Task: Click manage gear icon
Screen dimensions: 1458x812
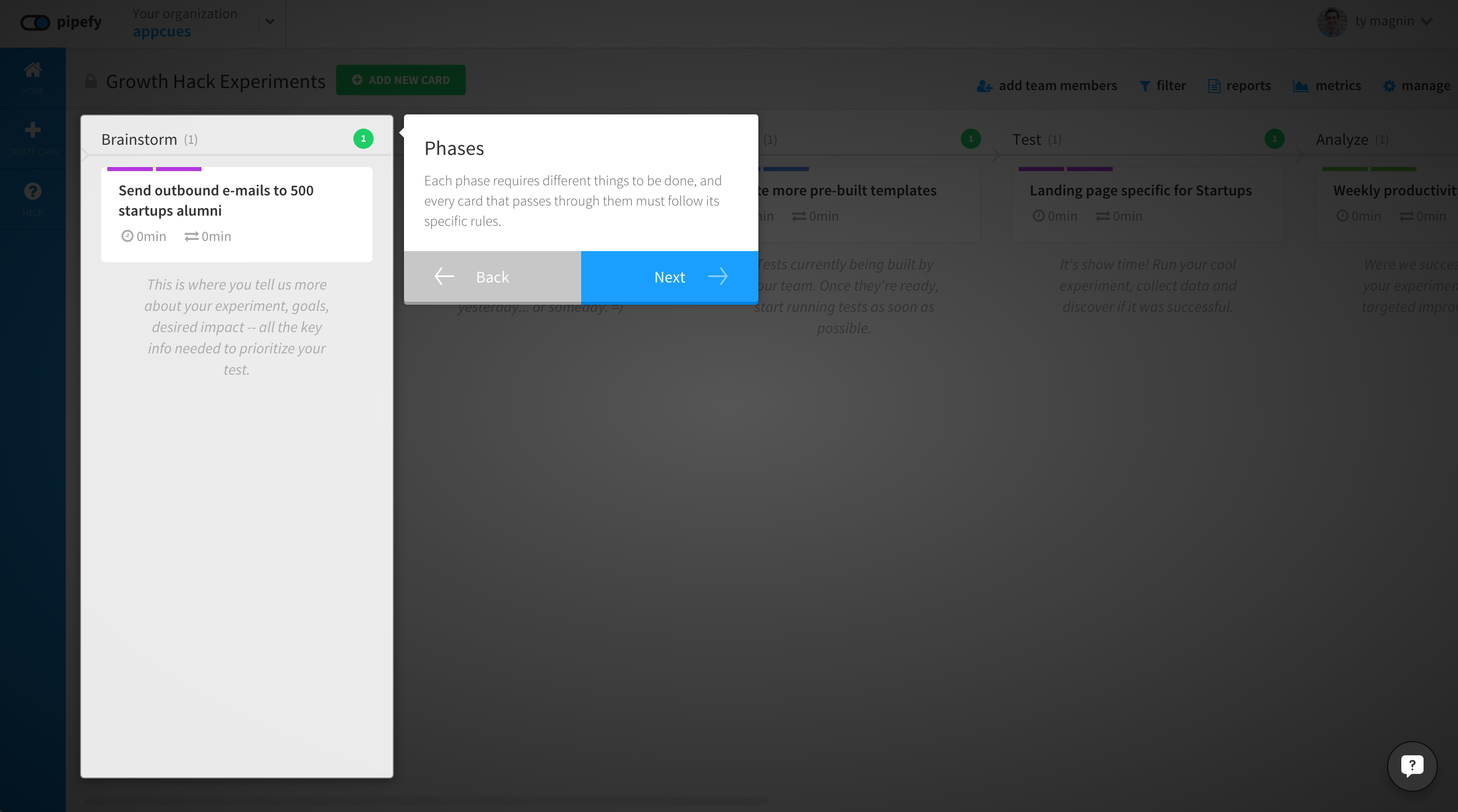Action: pyautogui.click(x=1389, y=86)
